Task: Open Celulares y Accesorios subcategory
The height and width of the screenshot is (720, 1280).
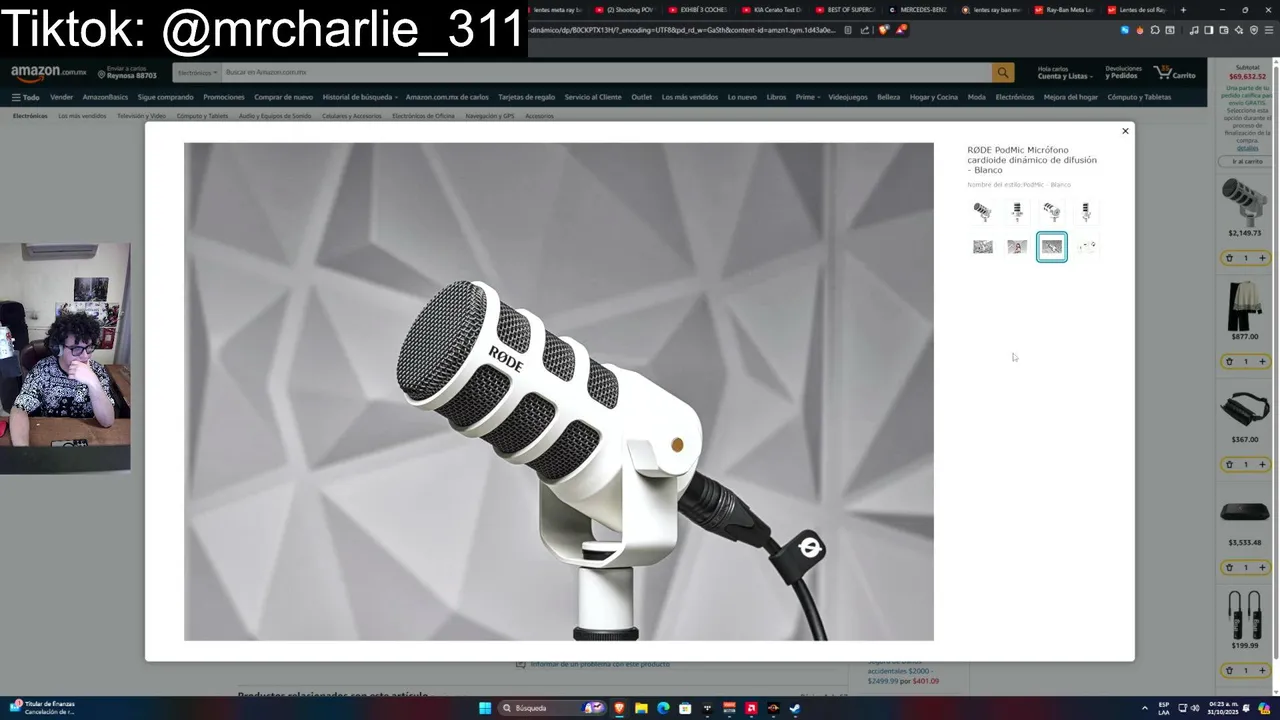Action: [x=351, y=116]
